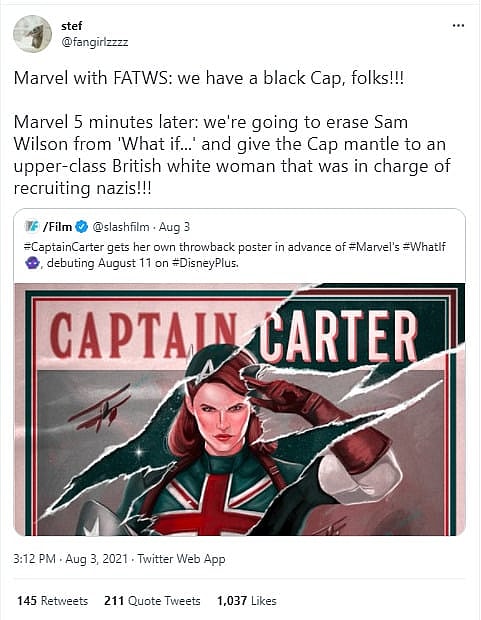Viewport: 481px width, 620px height.
Task: Click /Film's blue verified badge
Action: tap(81, 227)
